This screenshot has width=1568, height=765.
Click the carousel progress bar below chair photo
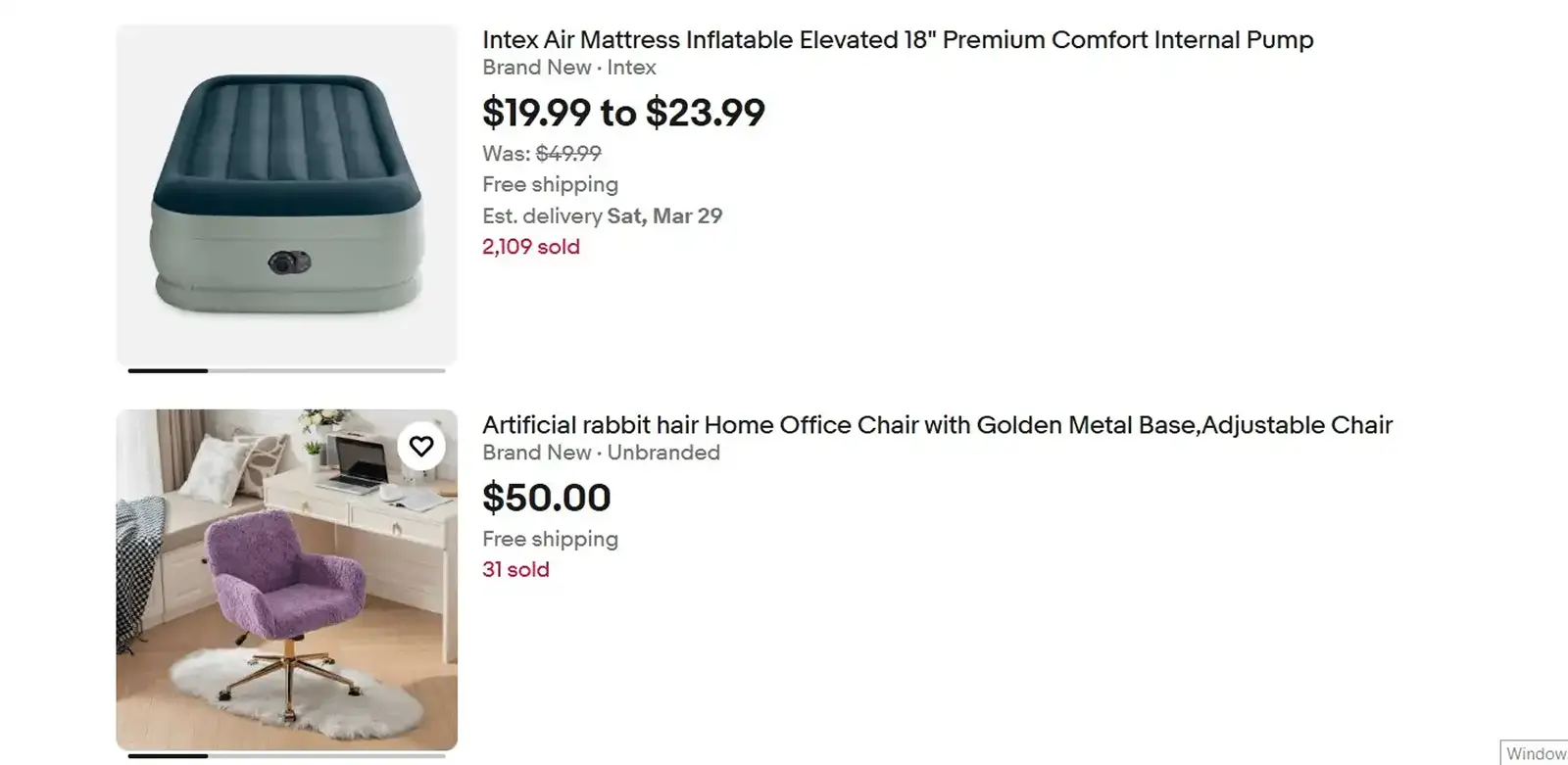click(x=285, y=755)
